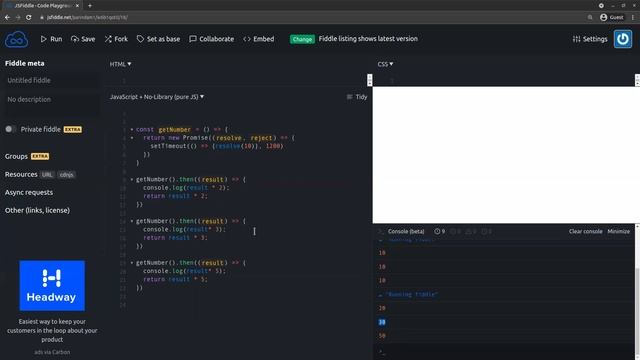Fold the second getNumber().then block
Viewport: 640px width, 360px height.
point(132,221)
